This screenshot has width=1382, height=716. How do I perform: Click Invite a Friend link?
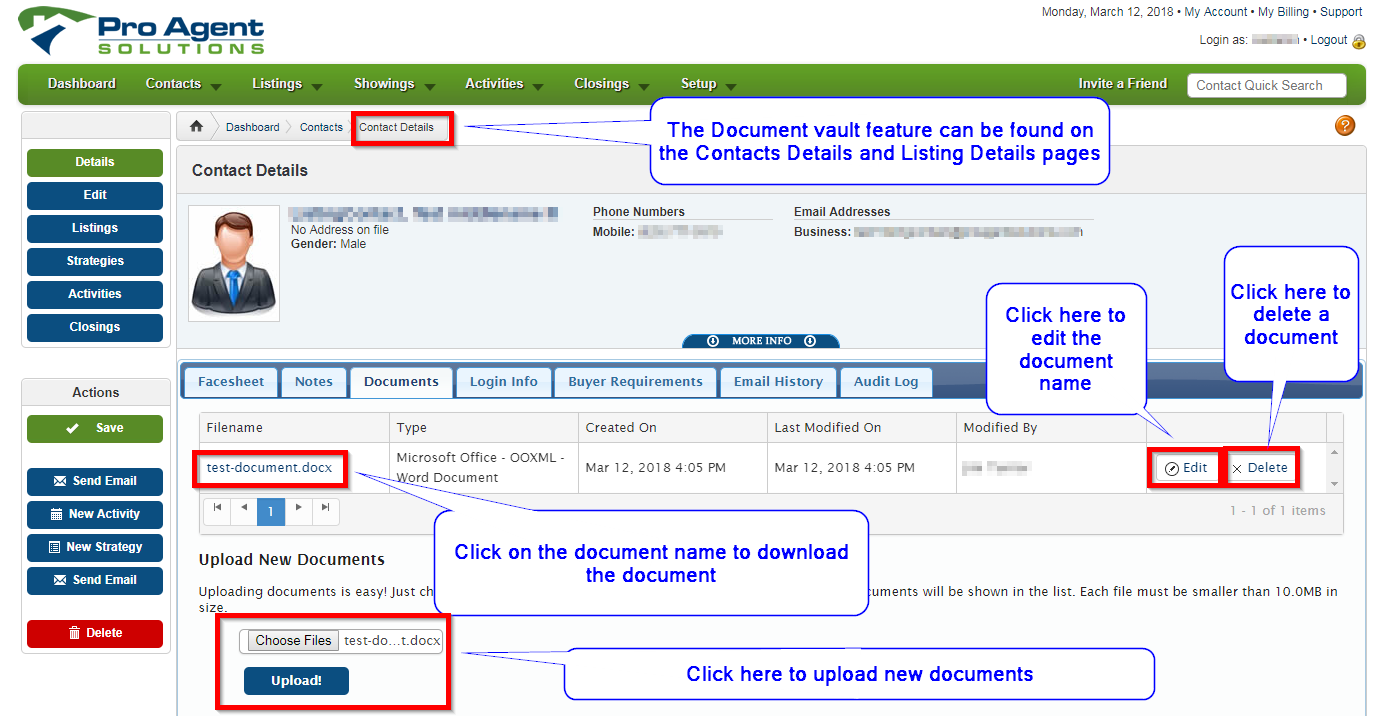[x=1122, y=84]
